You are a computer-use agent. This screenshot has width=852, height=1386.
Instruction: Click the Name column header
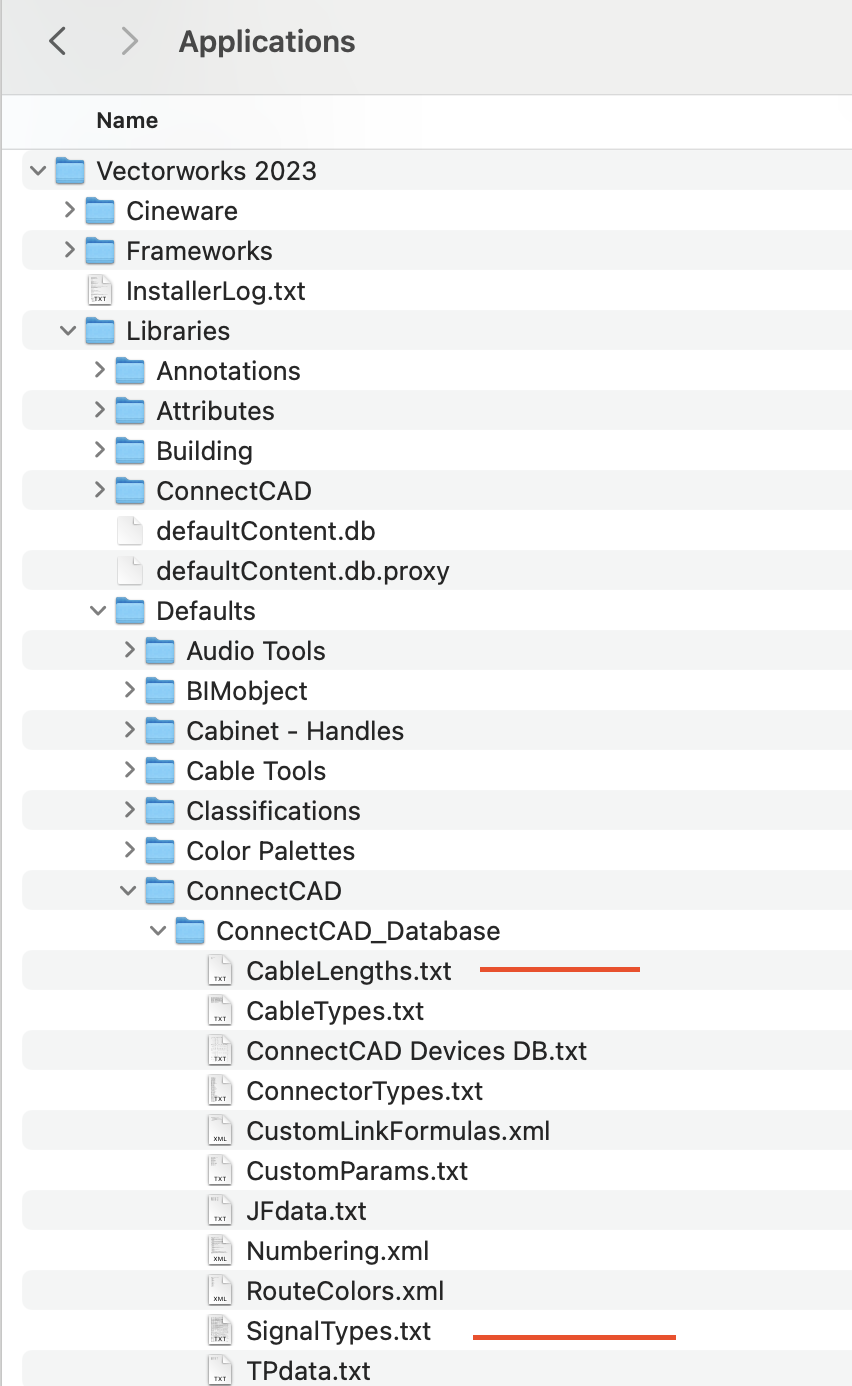point(127,120)
